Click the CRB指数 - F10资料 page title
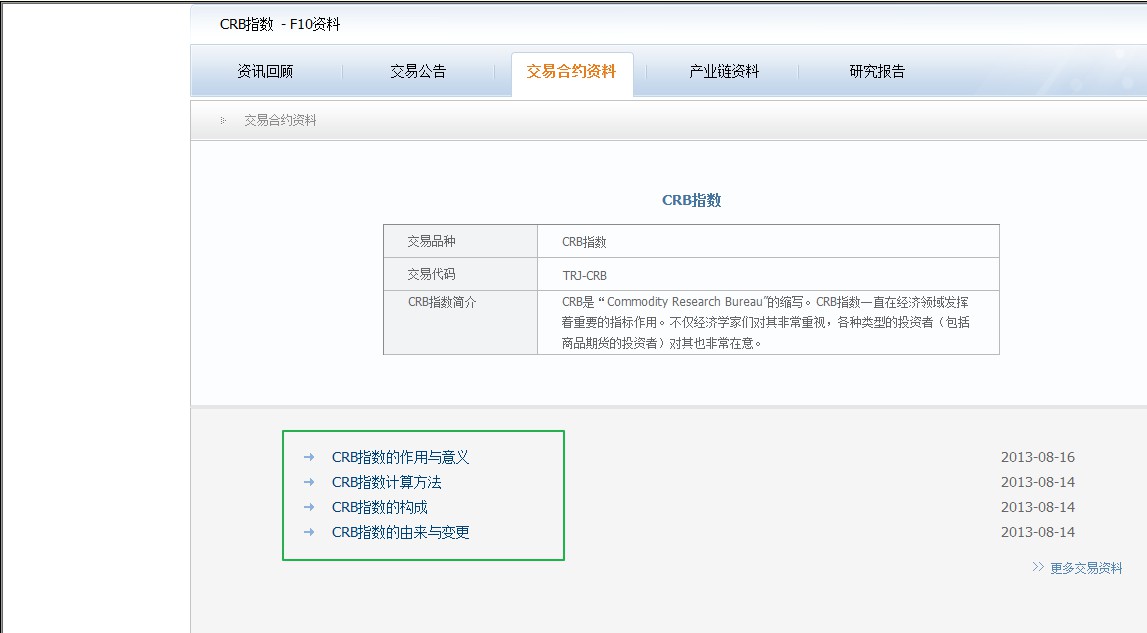This screenshot has width=1147, height=633. click(x=280, y=24)
